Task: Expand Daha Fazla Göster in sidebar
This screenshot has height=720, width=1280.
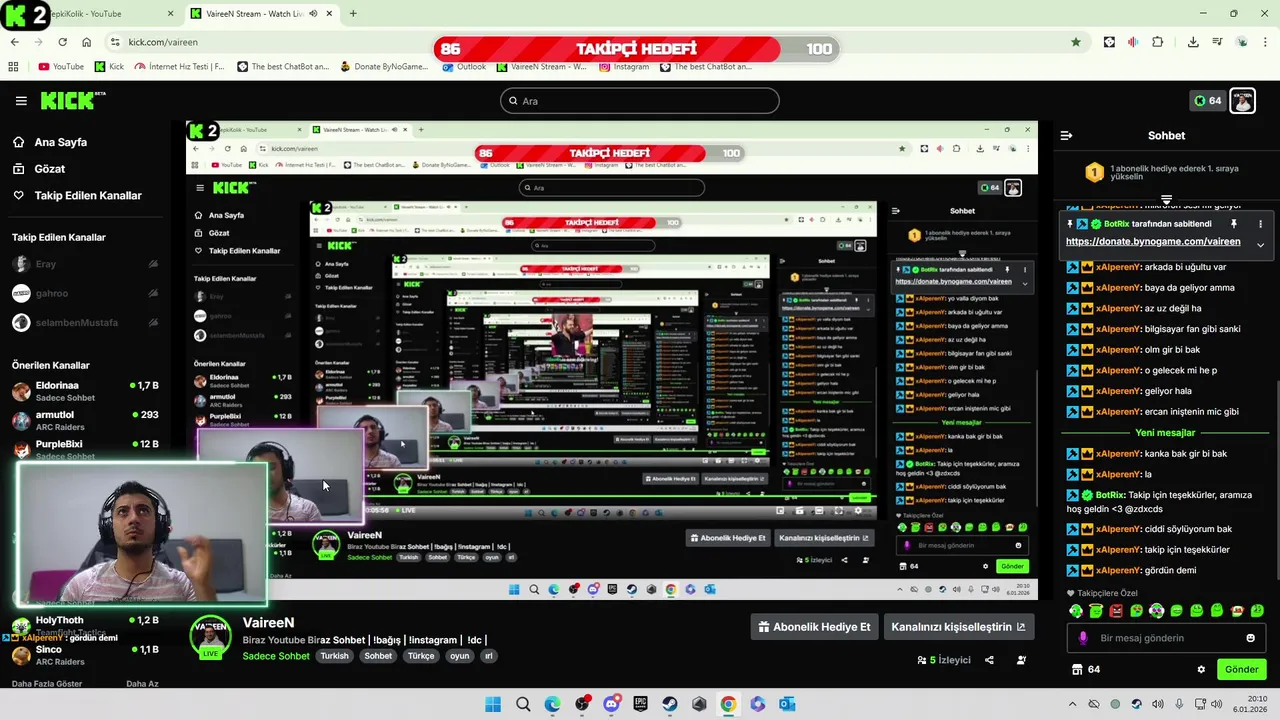Action: [x=47, y=684]
